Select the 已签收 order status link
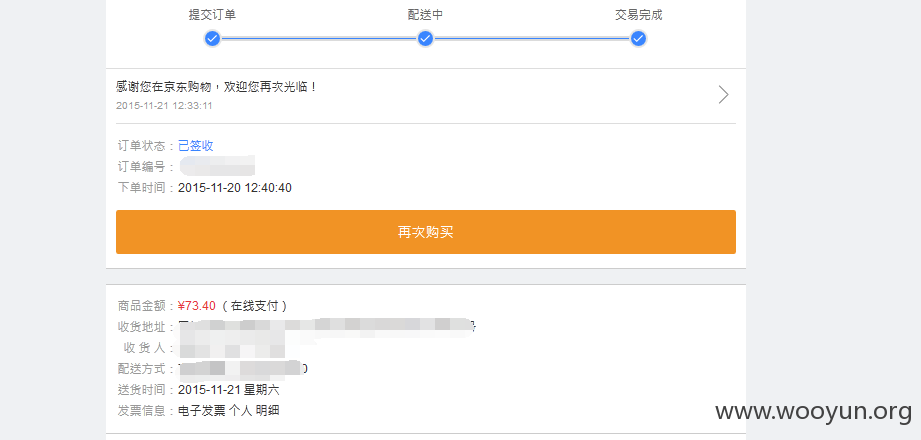The width and height of the screenshot is (921, 440). (196, 146)
